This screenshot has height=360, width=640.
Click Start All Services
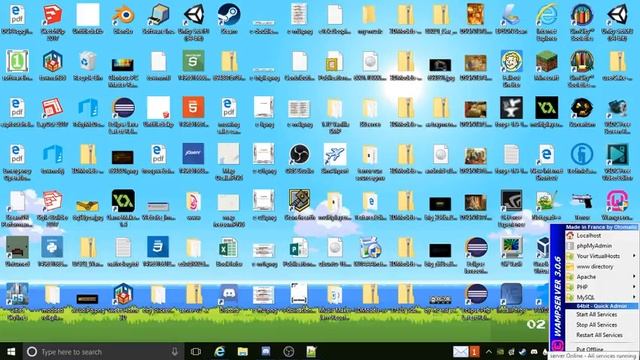[596, 314]
